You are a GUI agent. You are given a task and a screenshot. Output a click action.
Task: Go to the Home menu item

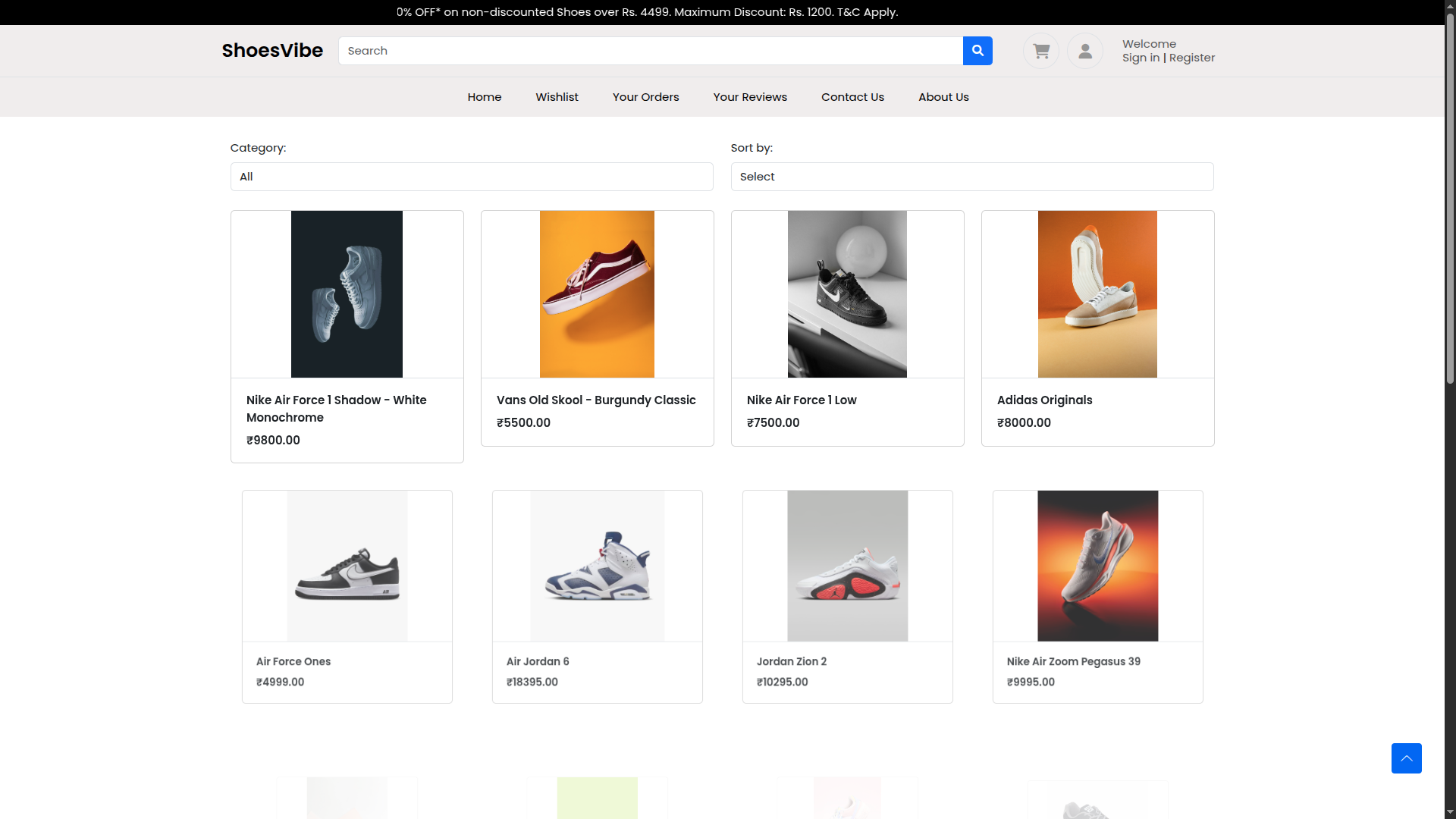[x=485, y=97]
